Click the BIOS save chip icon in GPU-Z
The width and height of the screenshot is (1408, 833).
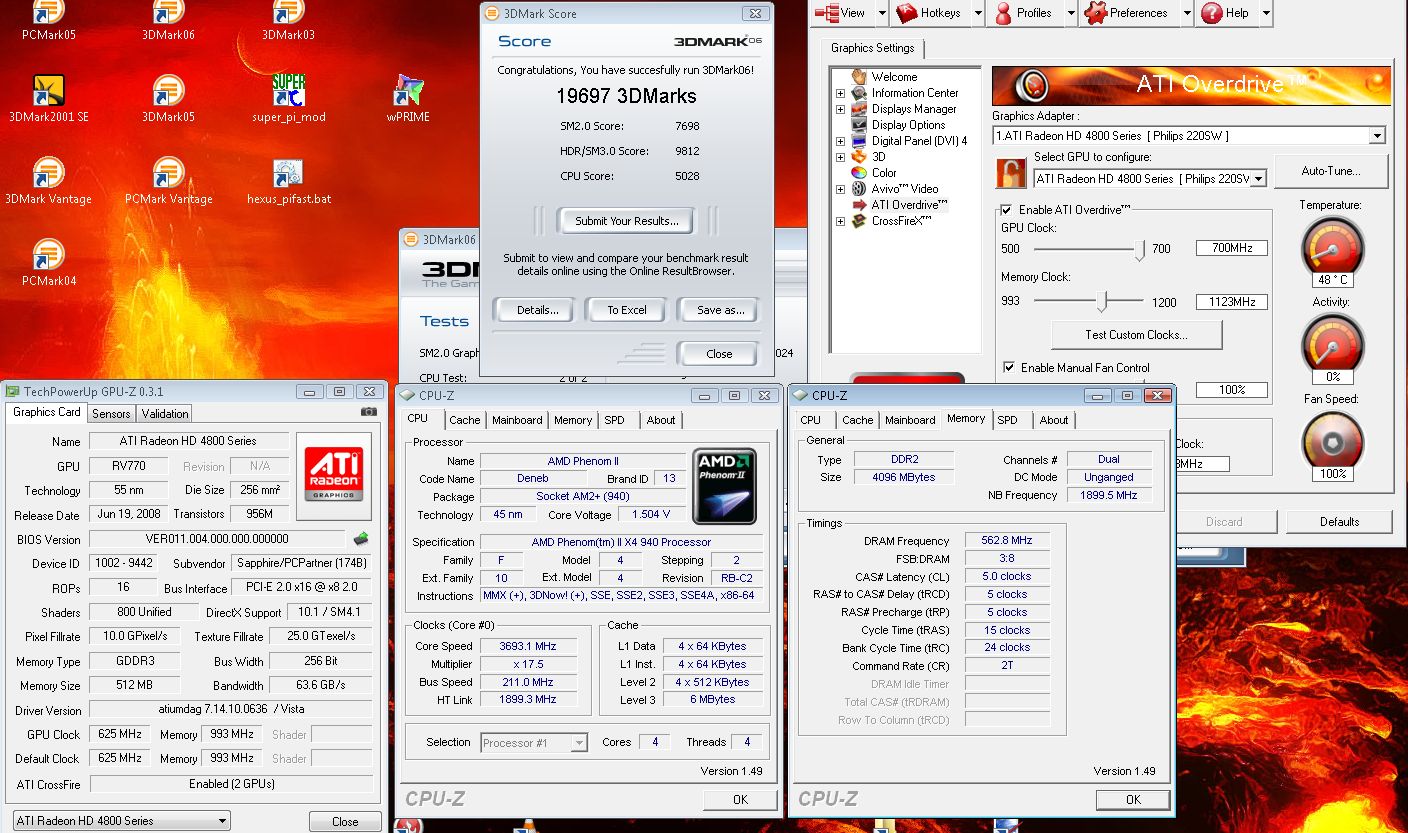pos(361,538)
